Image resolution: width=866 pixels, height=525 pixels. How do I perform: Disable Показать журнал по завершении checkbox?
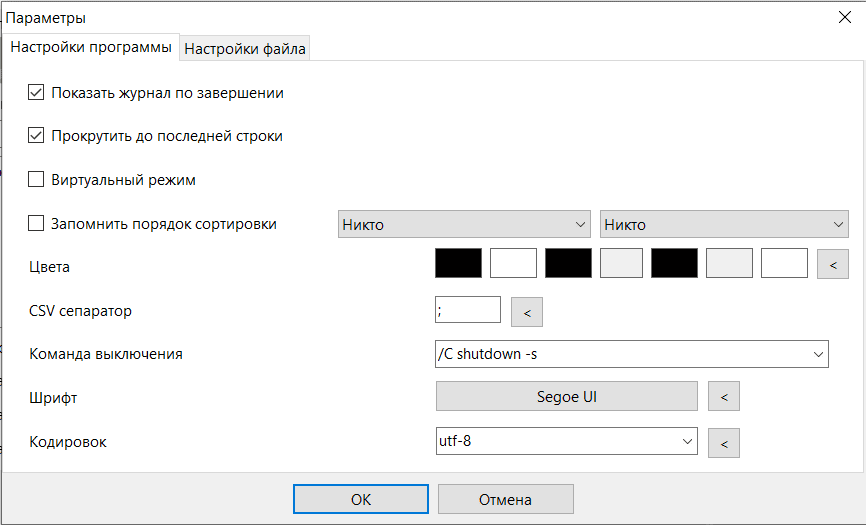pyautogui.click(x=37, y=93)
